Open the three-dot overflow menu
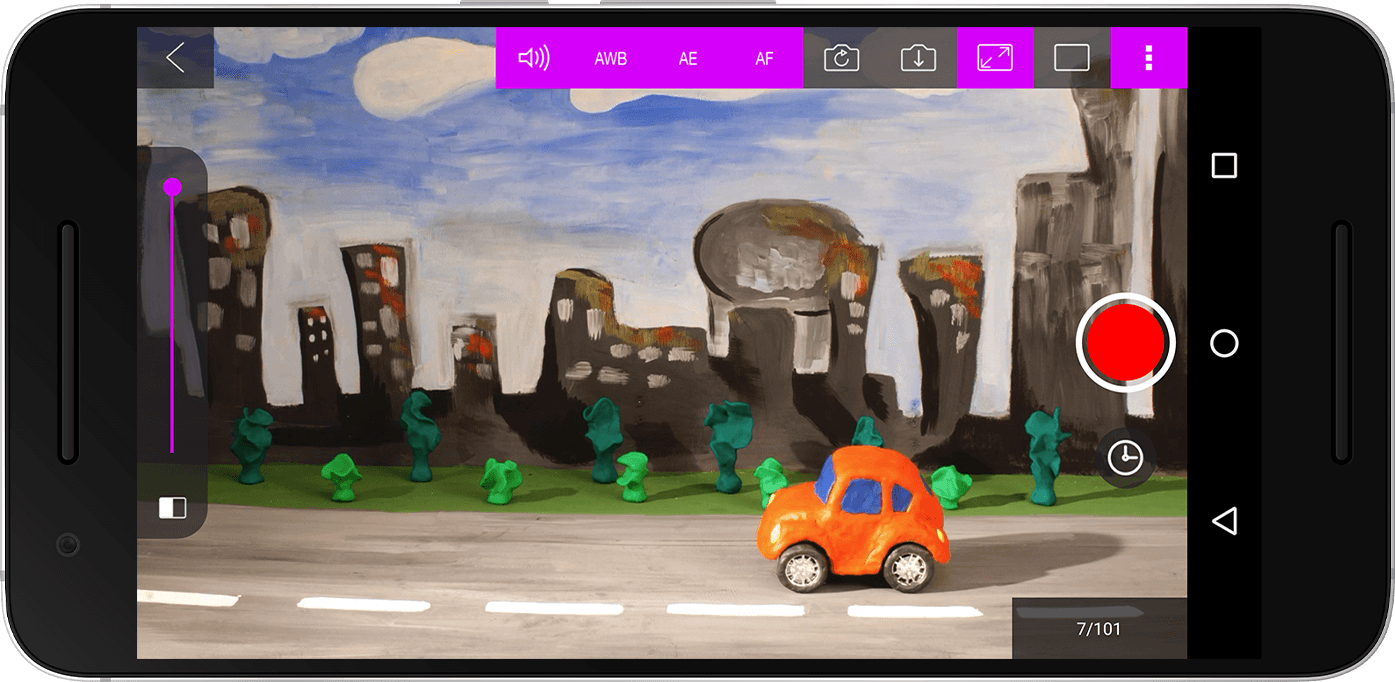This screenshot has height=682, width=1395. click(x=1149, y=58)
